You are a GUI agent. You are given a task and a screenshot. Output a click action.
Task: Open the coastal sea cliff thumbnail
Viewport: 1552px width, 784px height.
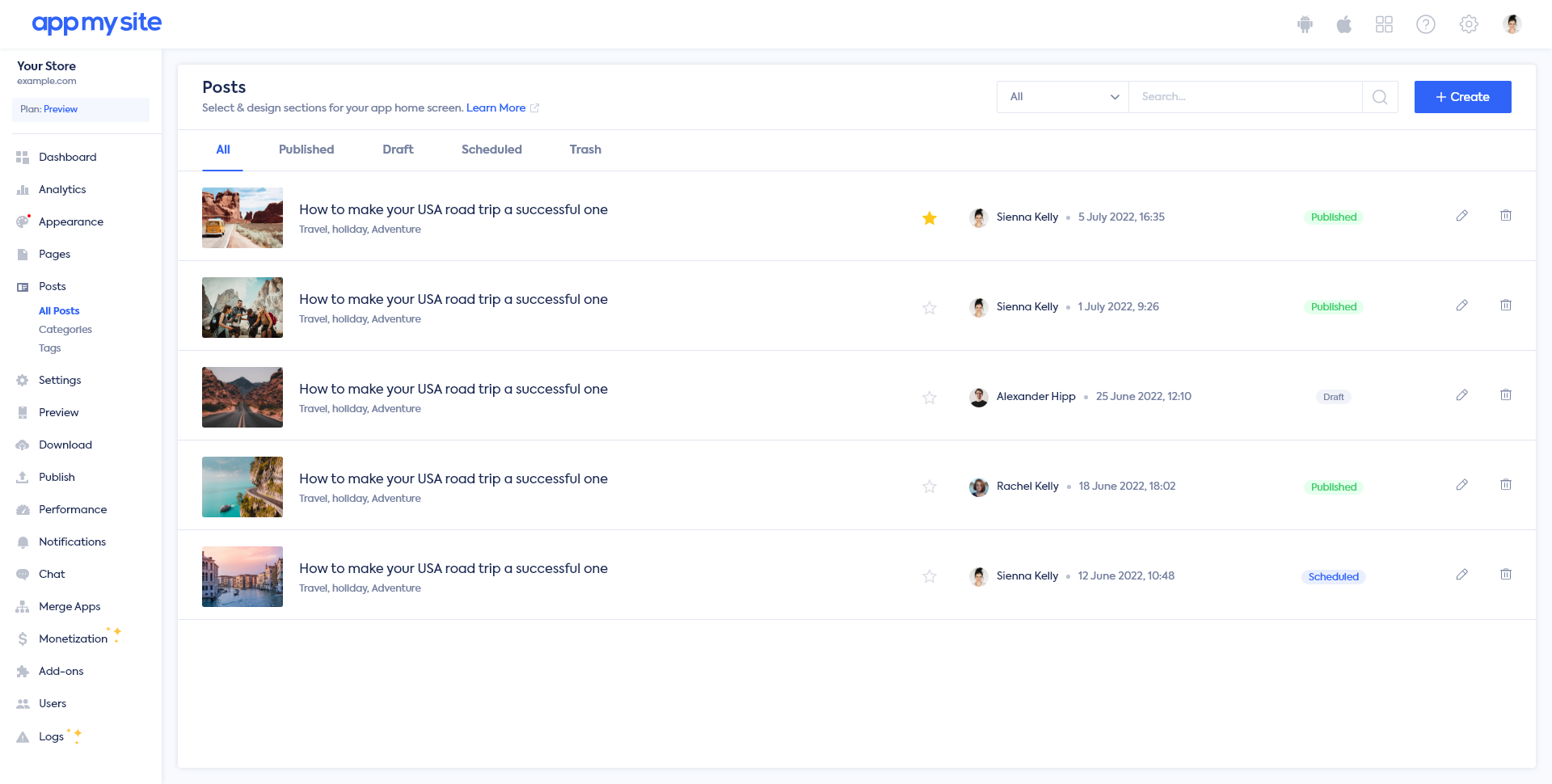tap(242, 487)
